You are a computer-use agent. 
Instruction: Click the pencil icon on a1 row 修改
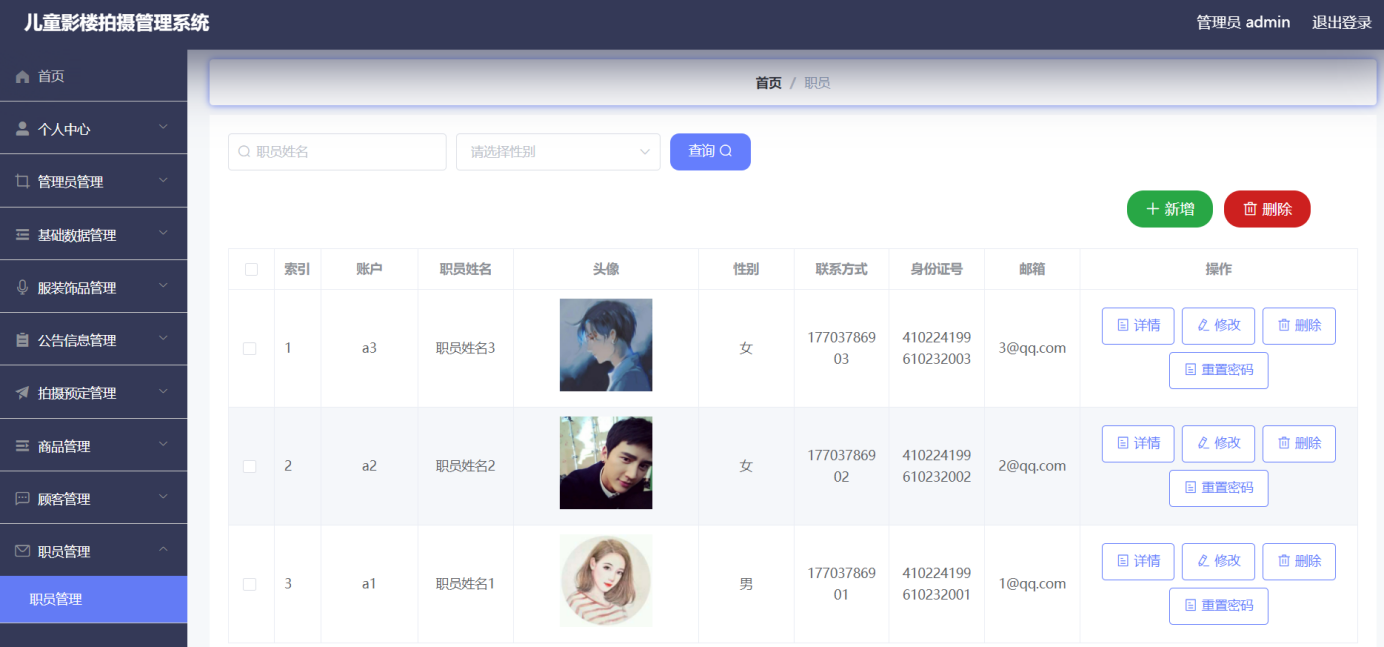(1203, 561)
